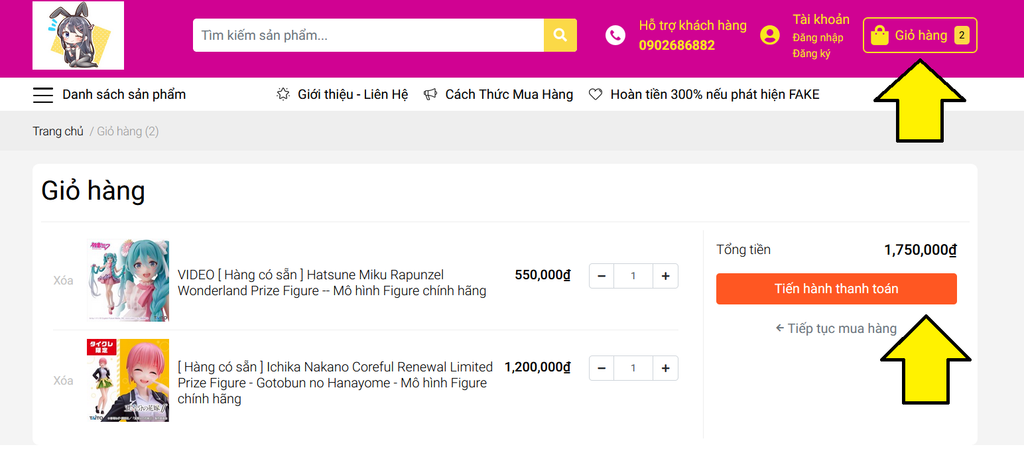Increase Hatsune Miku figure quantity with plus
This screenshot has height=459, width=1024.
pos(666,275)
